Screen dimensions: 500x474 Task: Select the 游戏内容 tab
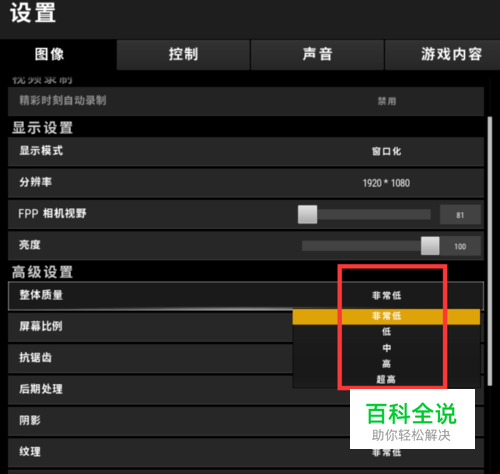point(443,55)
